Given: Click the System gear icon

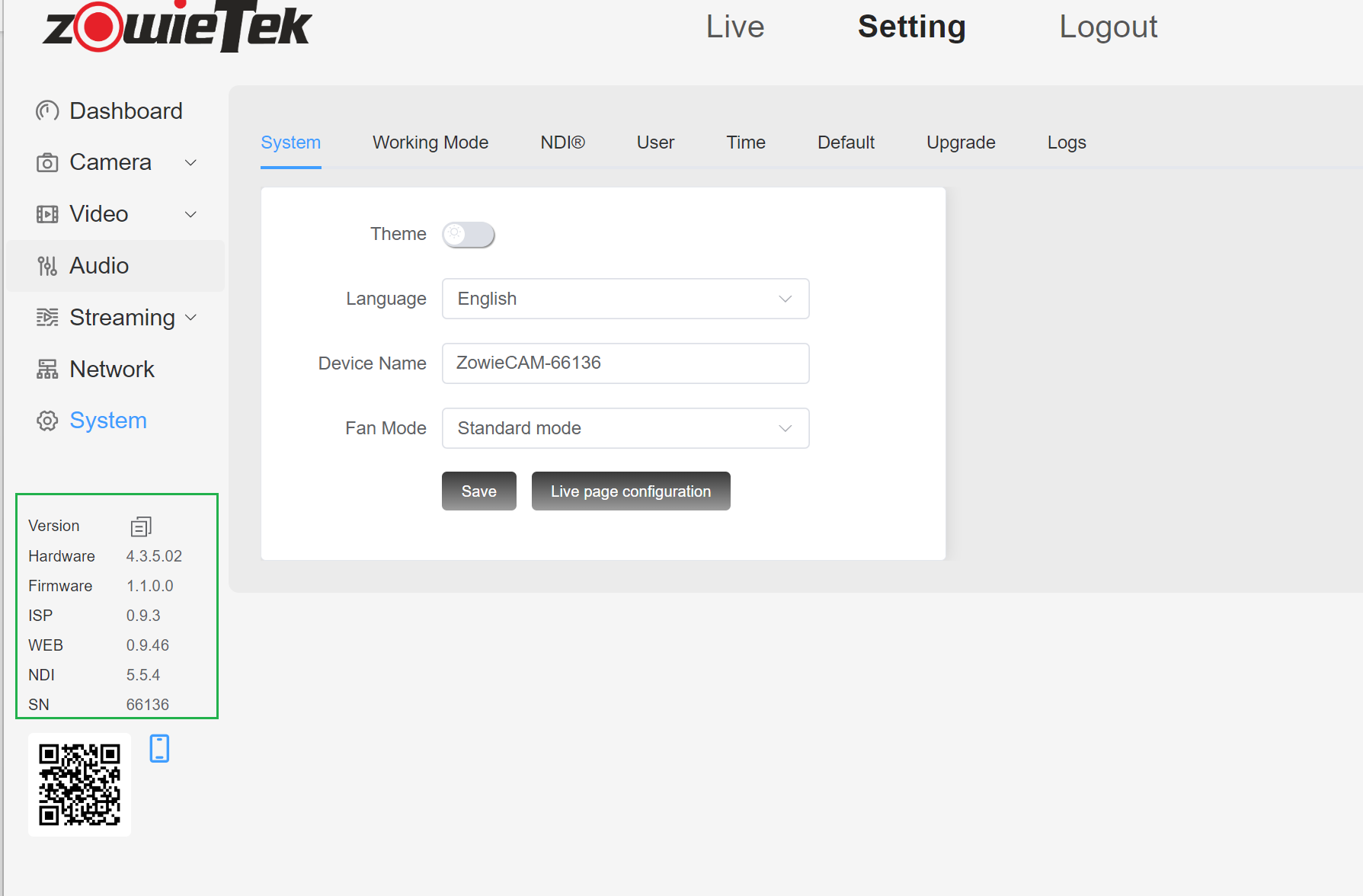Looking at the screenshot, I should (x=47, y=421).
